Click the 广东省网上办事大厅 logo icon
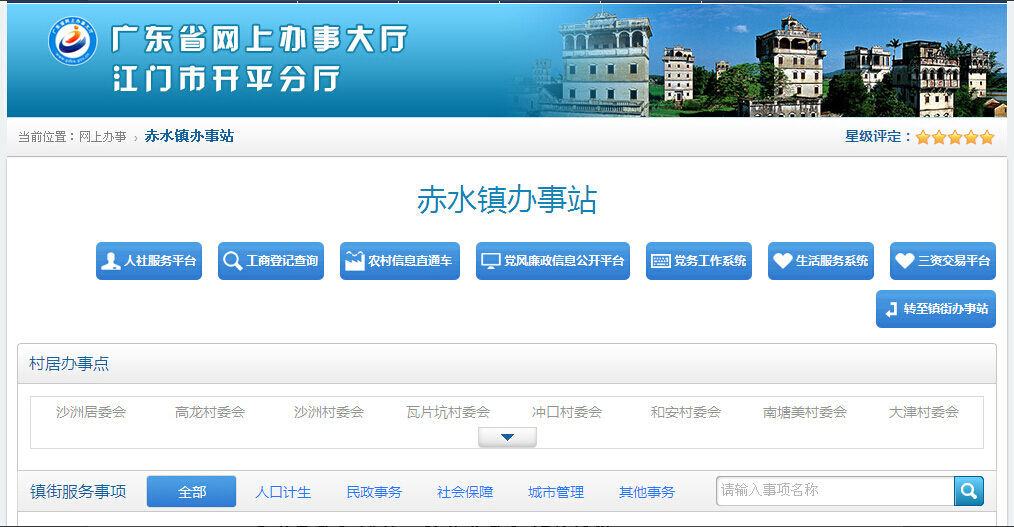 71,42
